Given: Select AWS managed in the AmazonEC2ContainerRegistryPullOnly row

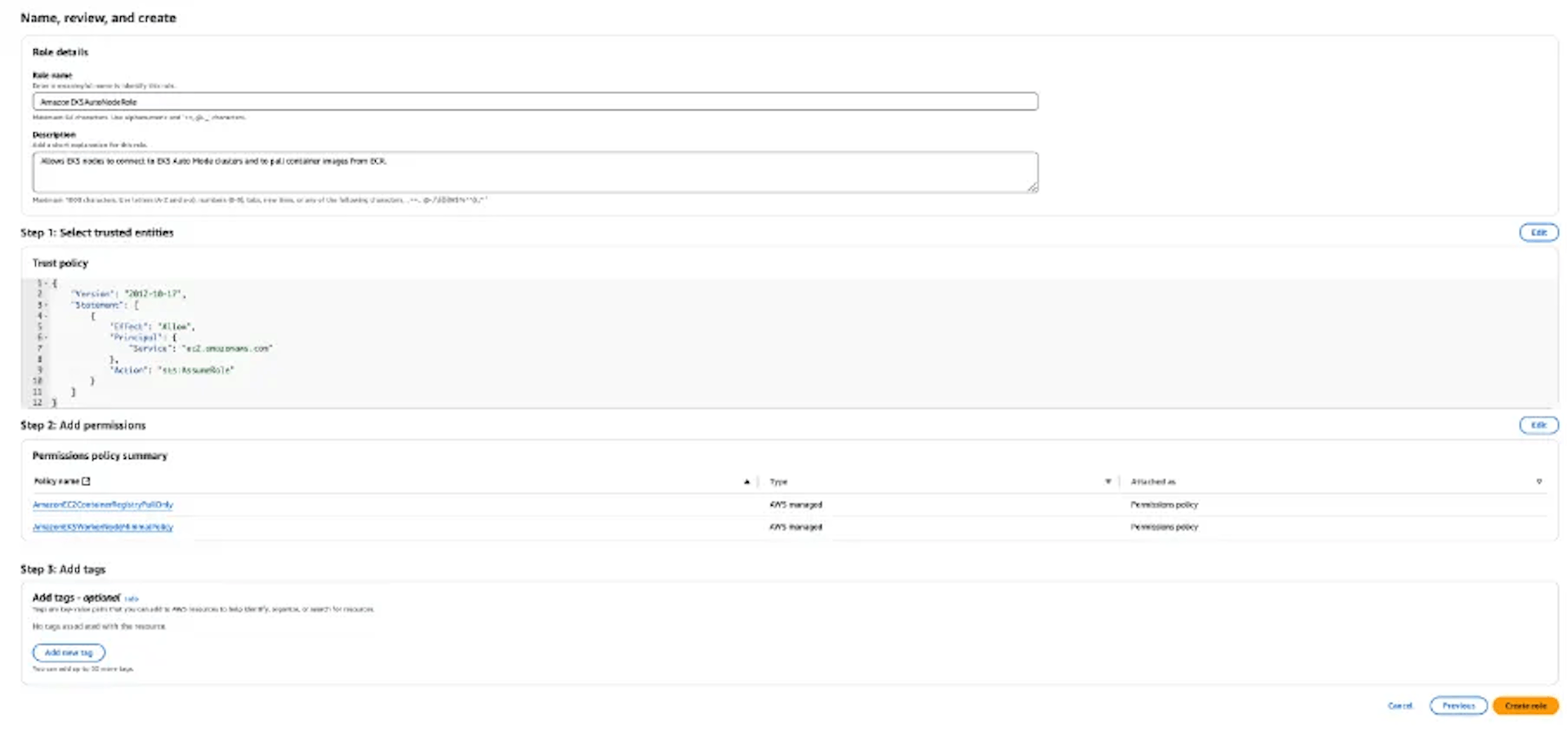Looking at the screenshot, I should point(795,505).
